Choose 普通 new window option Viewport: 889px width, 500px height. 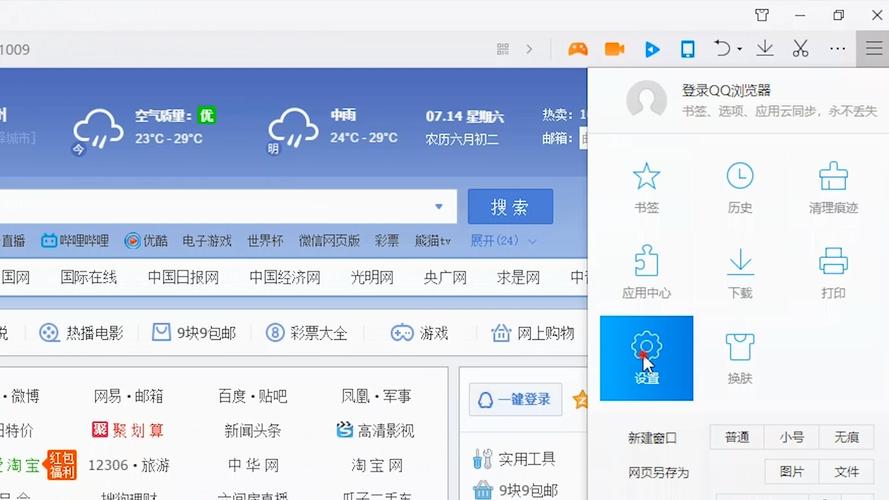737,437
